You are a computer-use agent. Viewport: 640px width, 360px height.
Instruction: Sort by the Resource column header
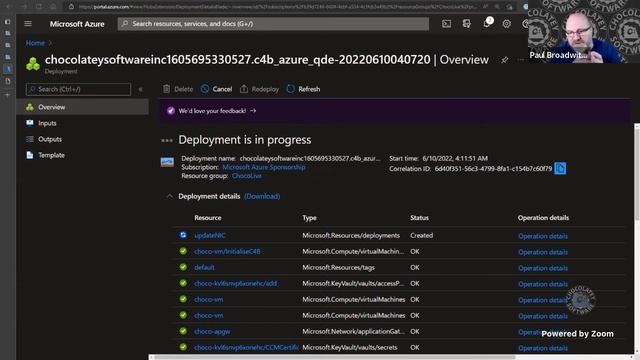click(208, 218)
